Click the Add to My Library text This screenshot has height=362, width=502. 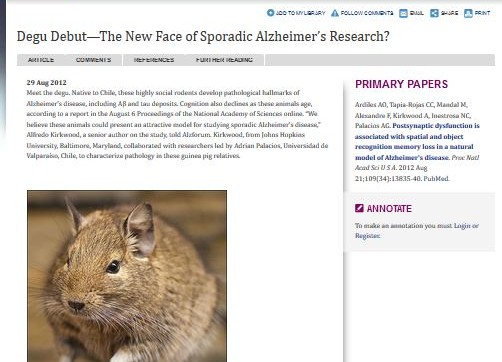pyautogui.click(x=300, y=13)
